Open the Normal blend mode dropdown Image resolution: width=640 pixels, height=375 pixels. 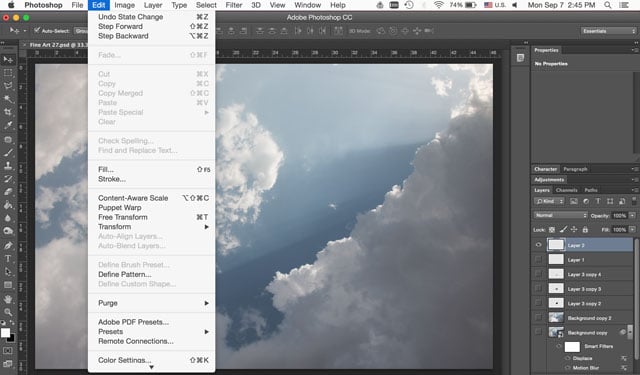click(x=560, y=215)
